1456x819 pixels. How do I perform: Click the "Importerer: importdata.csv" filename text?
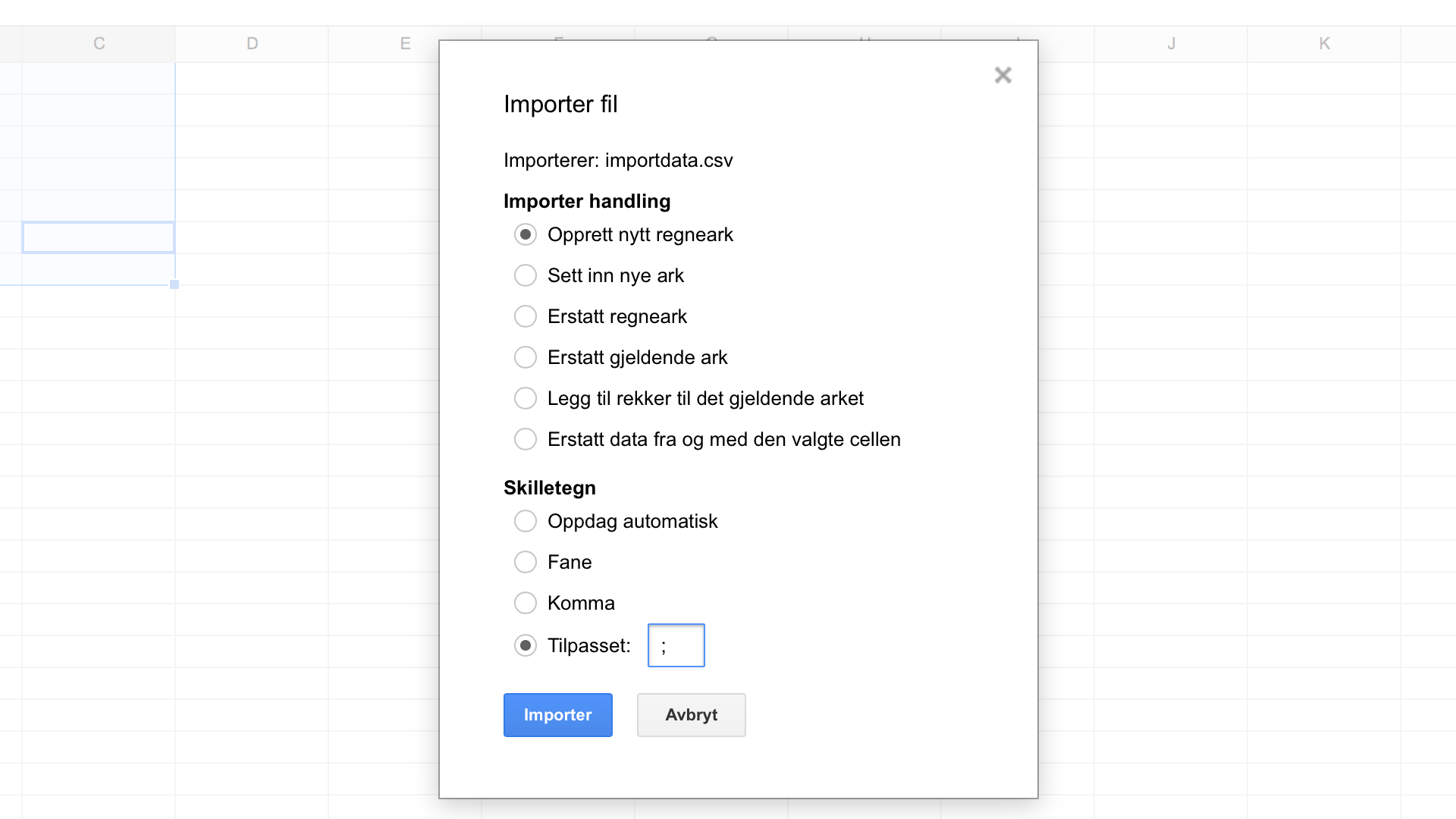(x=618, y=160)
